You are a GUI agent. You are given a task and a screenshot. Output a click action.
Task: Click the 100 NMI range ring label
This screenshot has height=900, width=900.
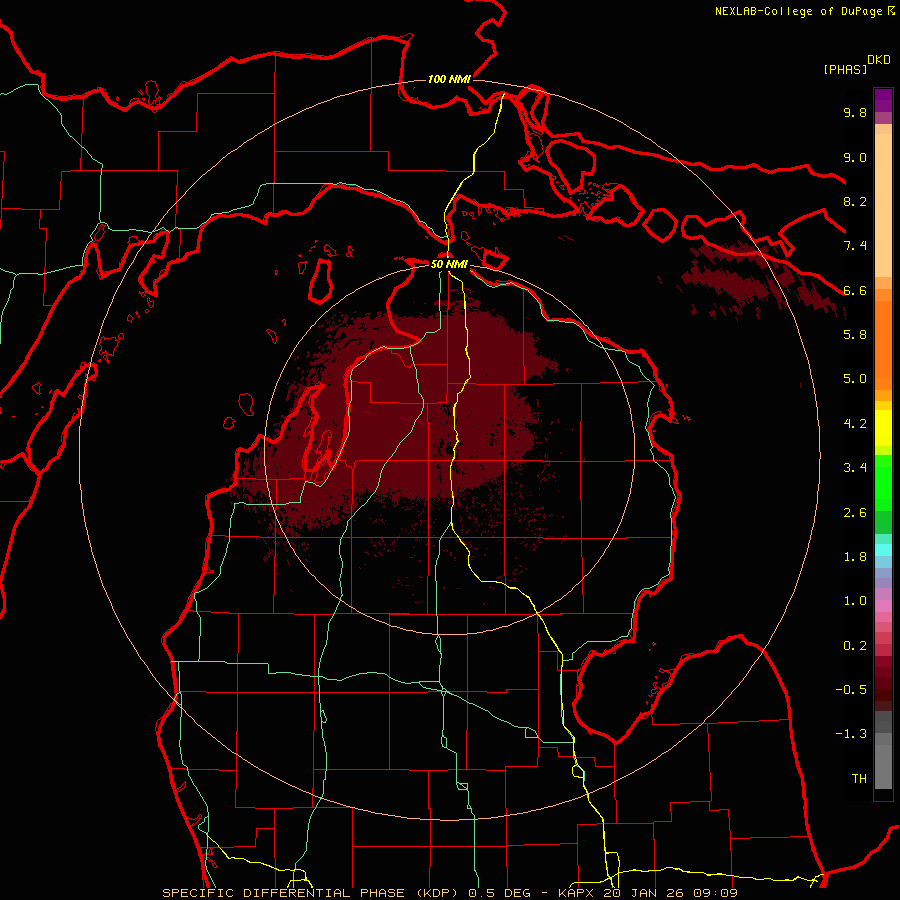pyautogui.click(x=449, y=79)
